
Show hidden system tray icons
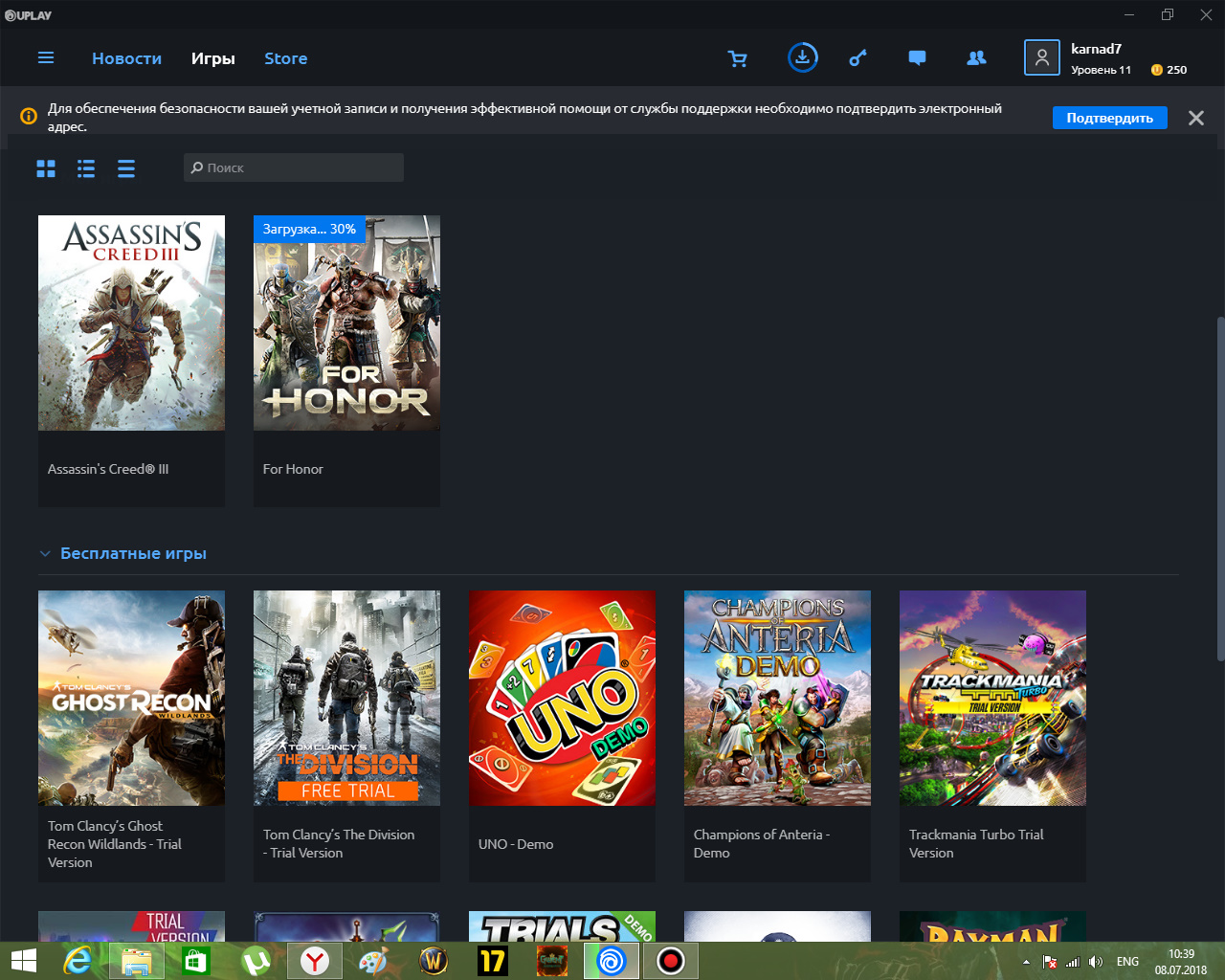coord(1026,962)
